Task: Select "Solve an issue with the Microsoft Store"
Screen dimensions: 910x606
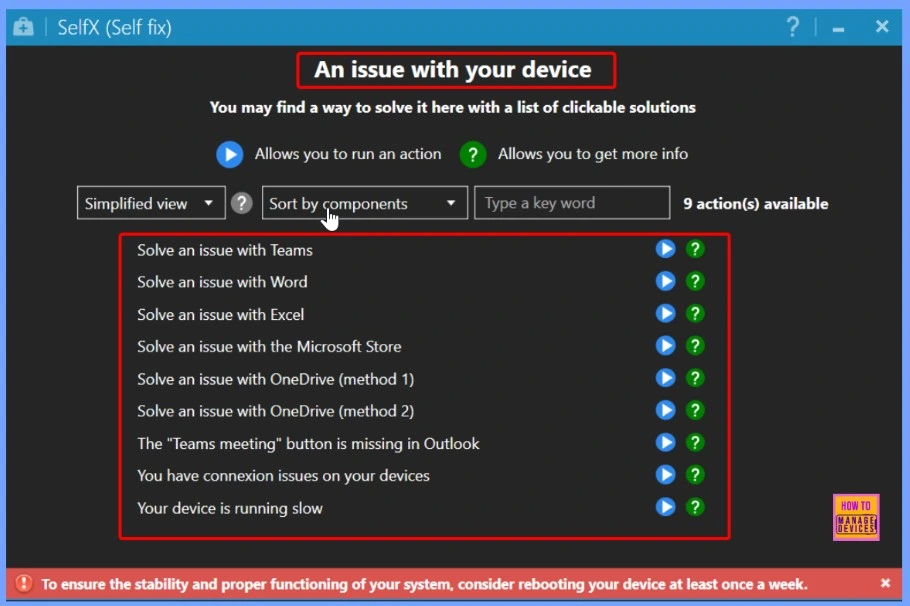Action: click(269, 347)
